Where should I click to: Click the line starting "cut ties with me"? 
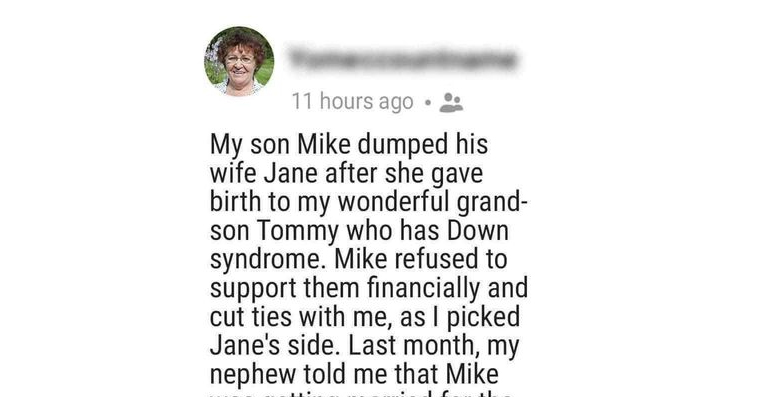click(x=365, y=317)
